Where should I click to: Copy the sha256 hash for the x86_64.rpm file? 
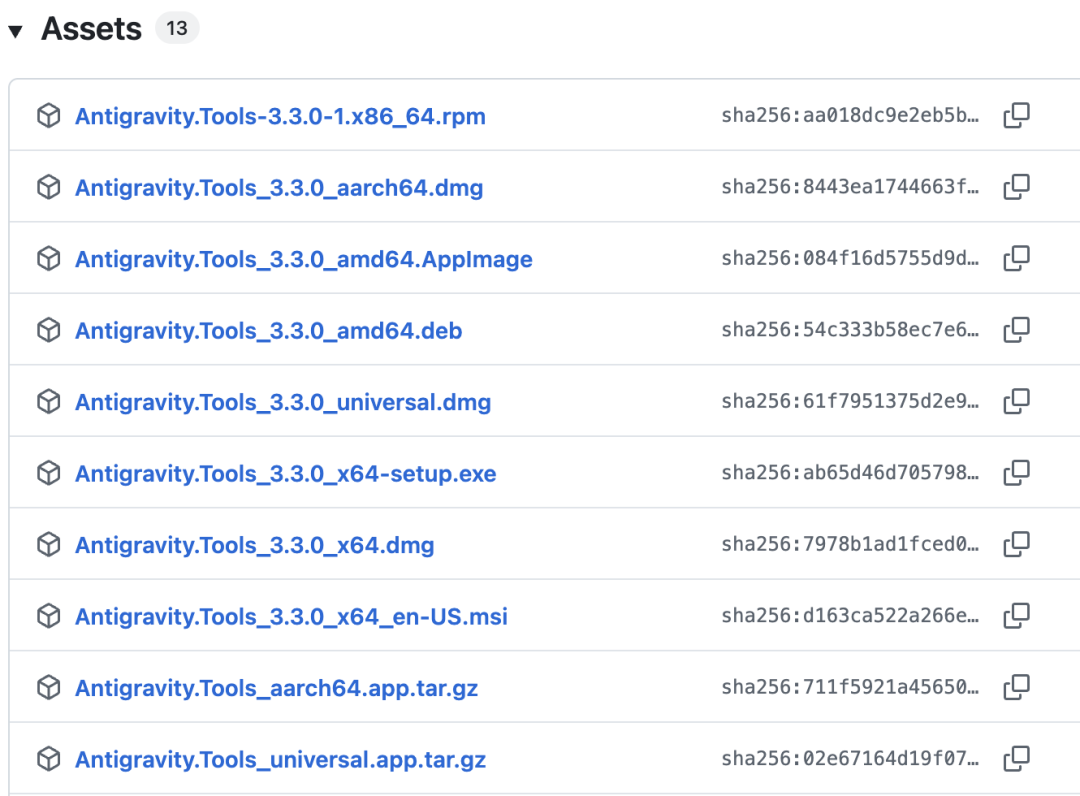point(1017,115)
